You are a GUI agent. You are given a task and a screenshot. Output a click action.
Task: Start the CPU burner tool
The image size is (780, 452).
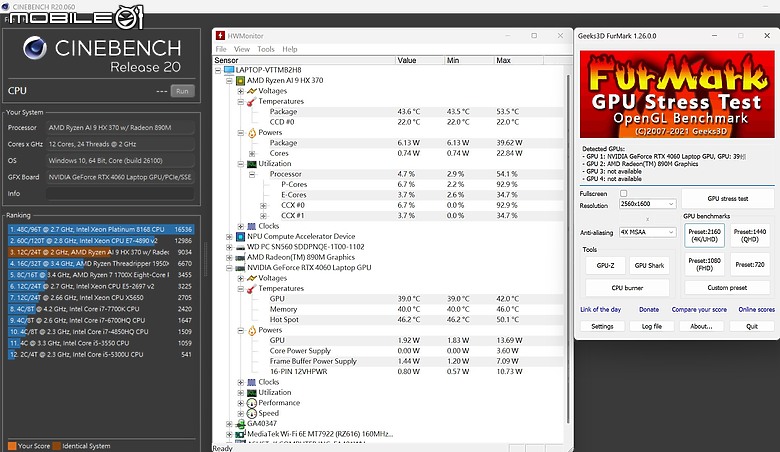627,287
